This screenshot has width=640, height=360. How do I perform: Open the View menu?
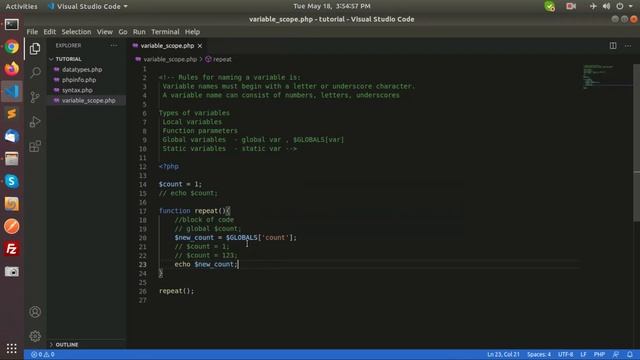(x=104, y=32)
